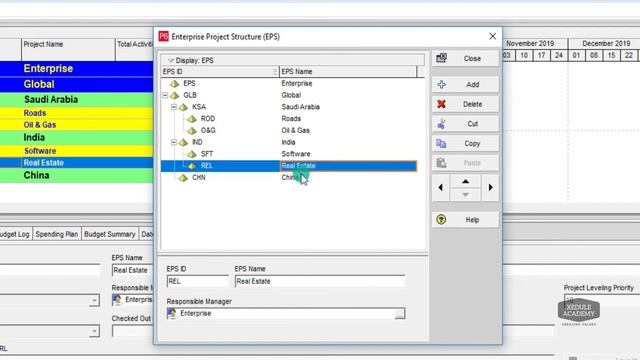Image resolution: width=640 pixels, height=360 pixels.
Task: Click the Copy pages icon
Action: [x=441, y=143]
